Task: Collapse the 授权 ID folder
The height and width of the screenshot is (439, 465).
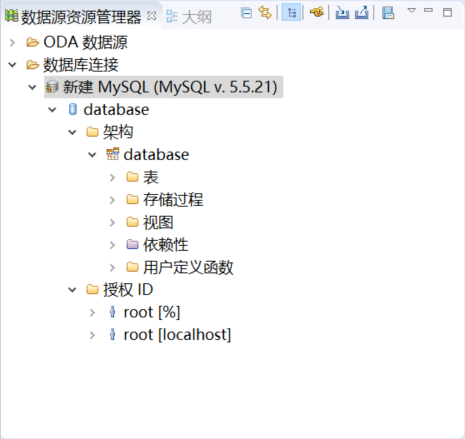Action: pos(72,290)
